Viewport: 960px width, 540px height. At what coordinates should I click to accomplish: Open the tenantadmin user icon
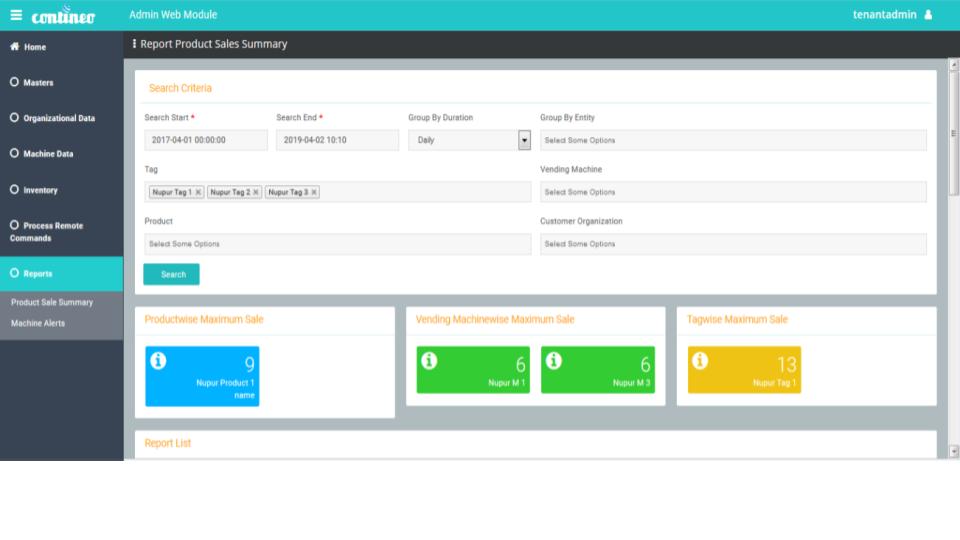[x=928, y=15]
